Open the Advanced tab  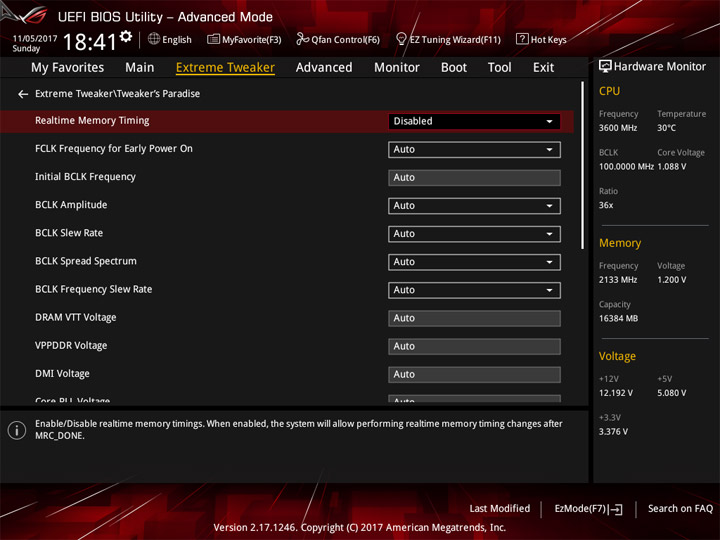[324, 68]
